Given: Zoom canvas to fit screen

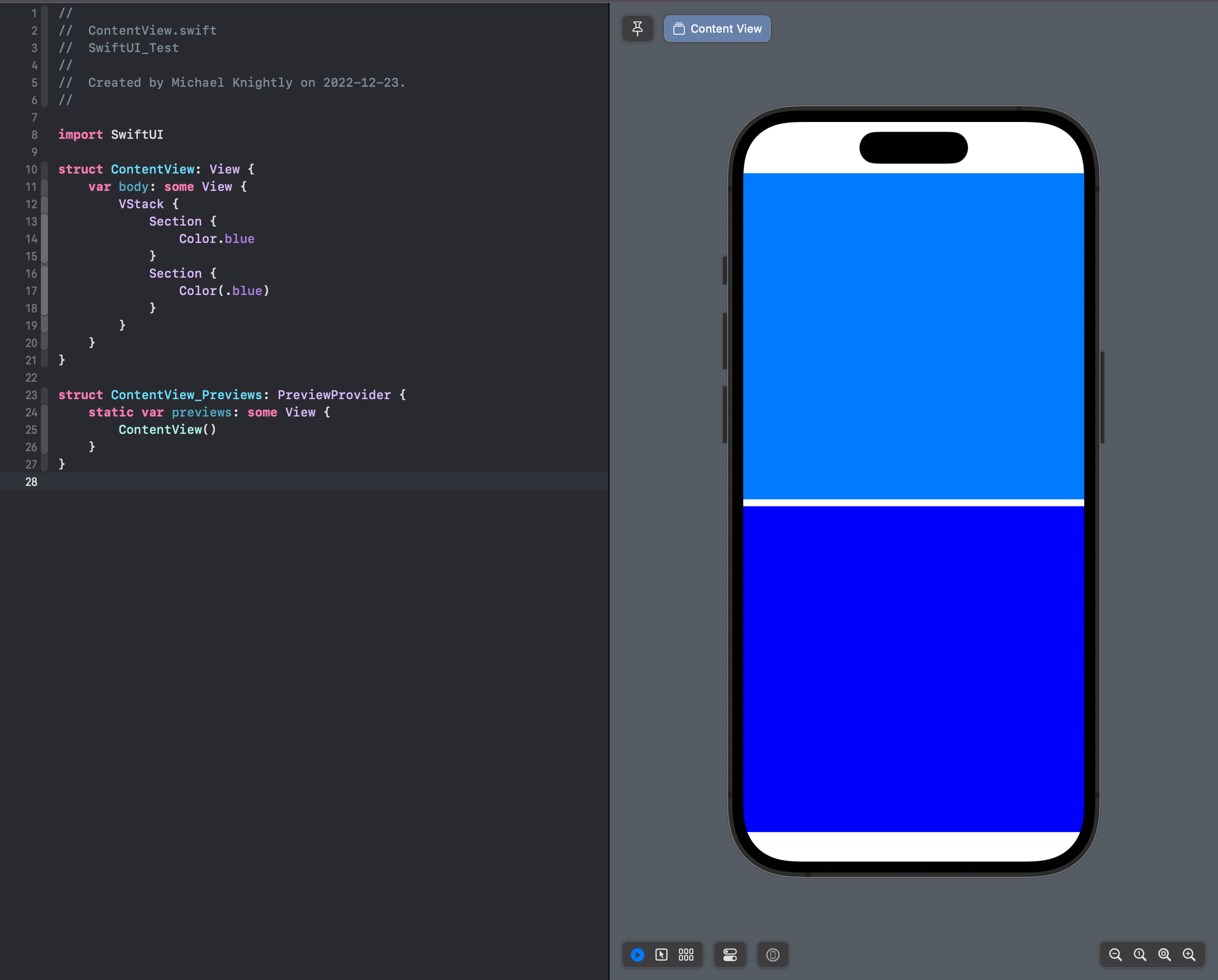Looking at the screenshot, I should pyautogui.click(x=1164, y=954).
